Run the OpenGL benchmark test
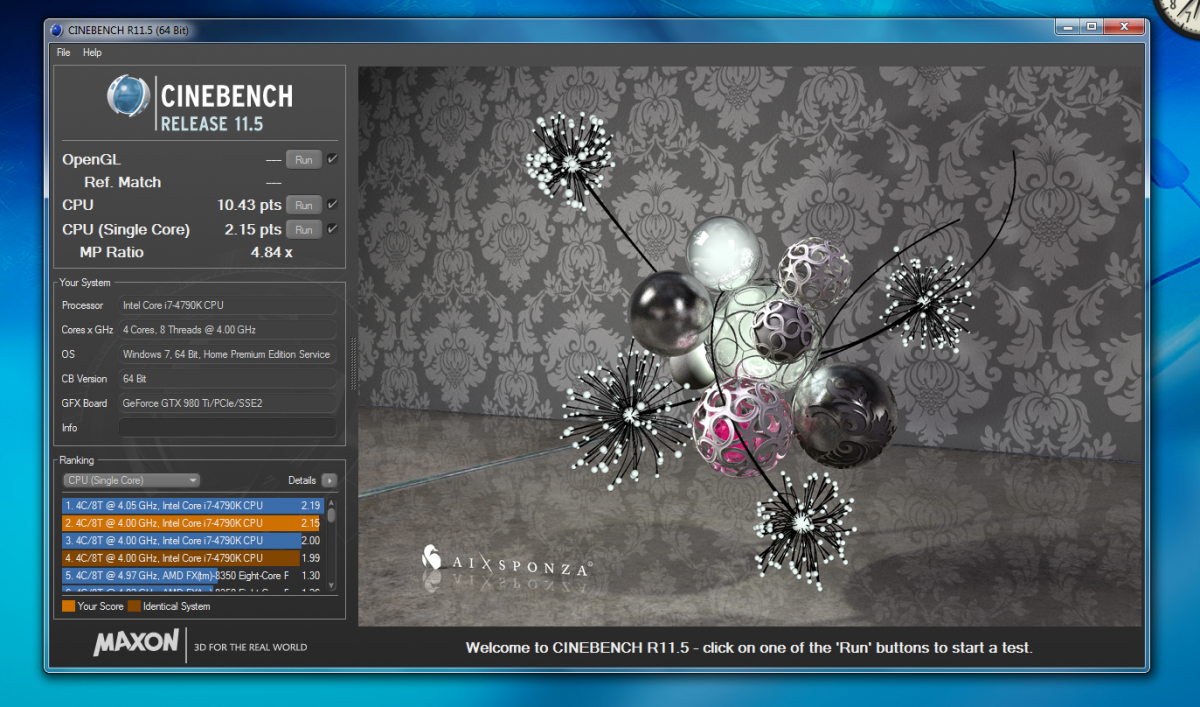Viewport: 1200px width, 707px height. [304, 159]
